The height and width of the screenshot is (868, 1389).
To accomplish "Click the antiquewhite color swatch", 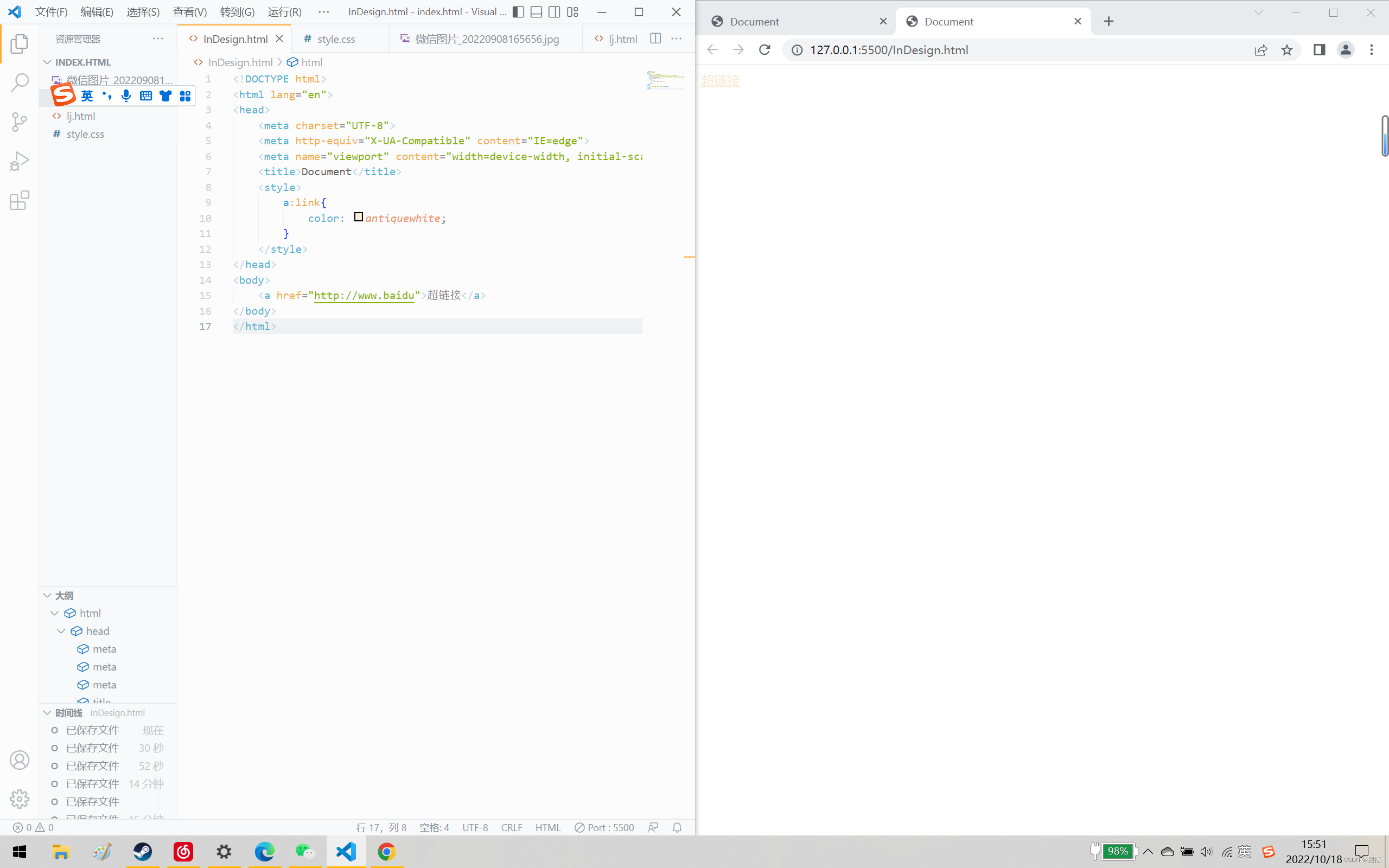I will [x=358, y=217].
